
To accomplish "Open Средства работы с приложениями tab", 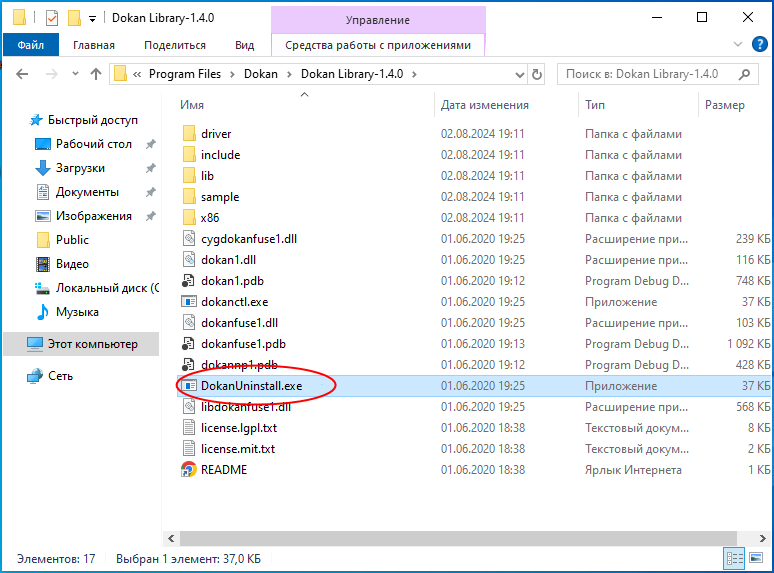I will coord(378,45).
